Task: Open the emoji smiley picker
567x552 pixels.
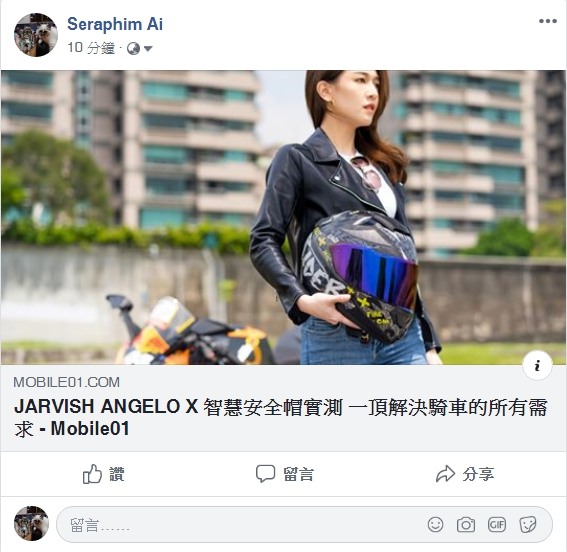Action: (x=435, y=525)
